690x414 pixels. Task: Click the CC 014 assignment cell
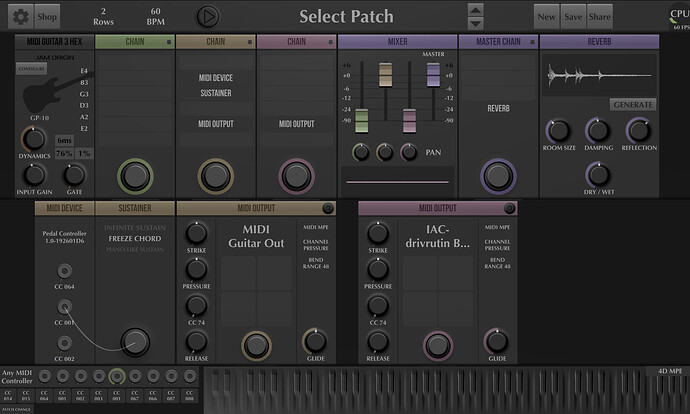click(x=8, y=396)
